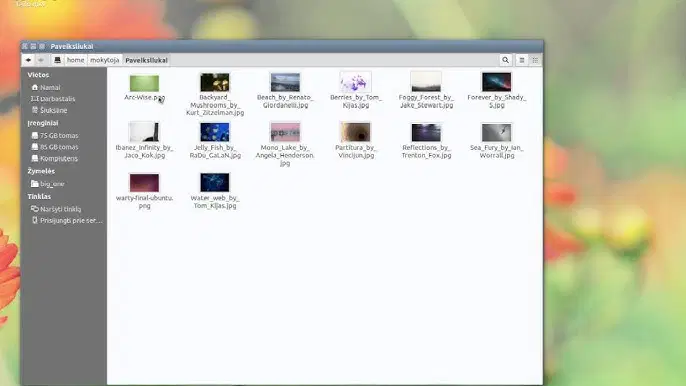Click the forward arrow navigation button
The height and width of the screenshot is (386, 686).
point(41,60)
